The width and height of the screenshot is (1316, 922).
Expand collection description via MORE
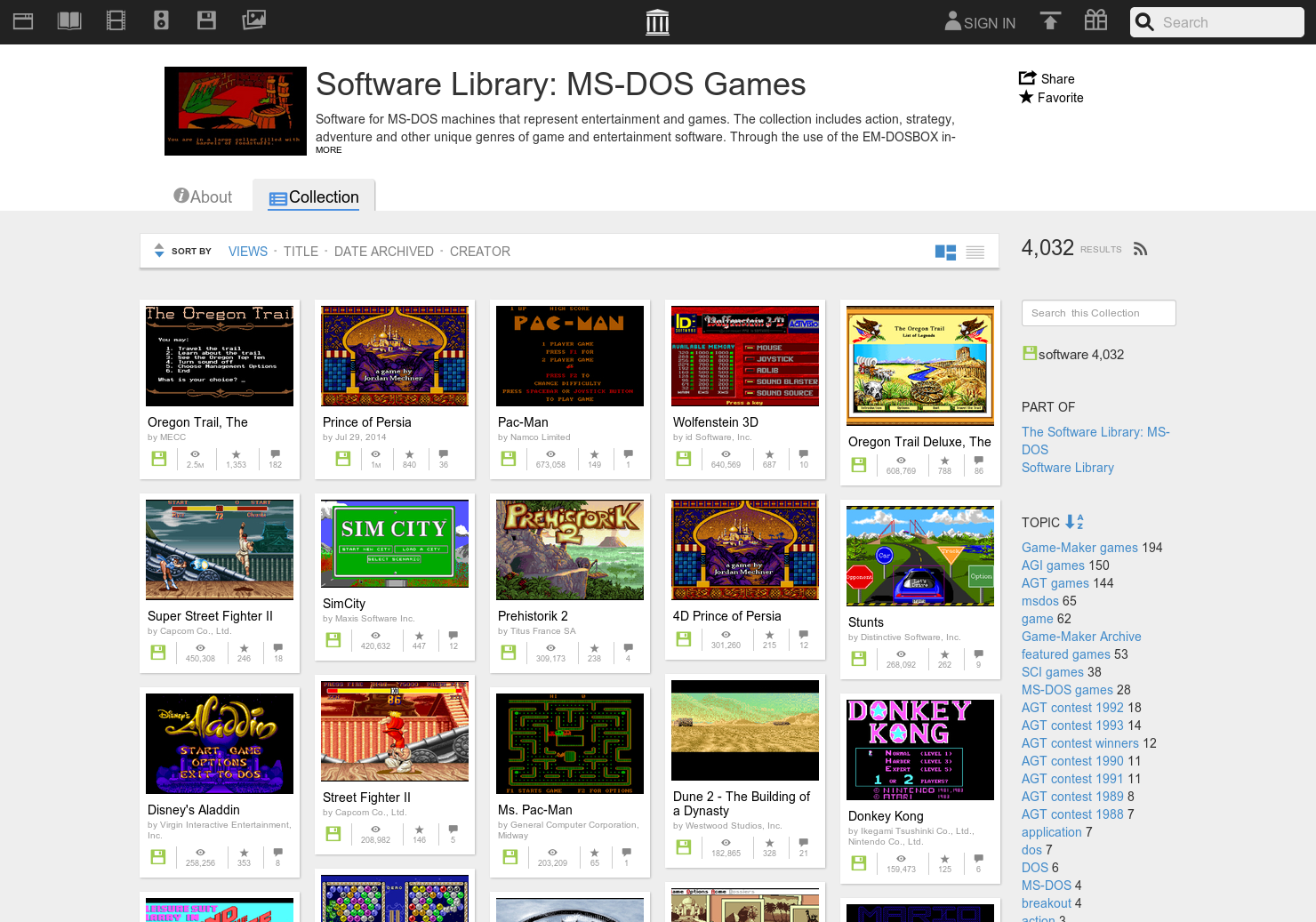(x=328, y=149)
